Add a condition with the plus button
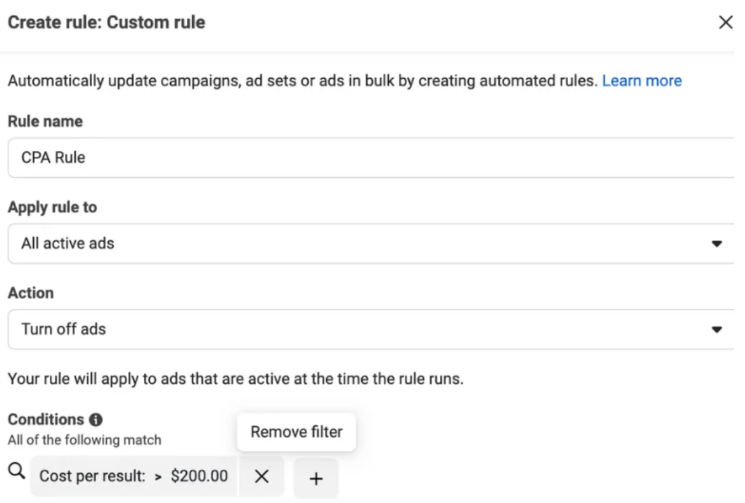This screenshot has height=503, width=745. click(316, 479)
